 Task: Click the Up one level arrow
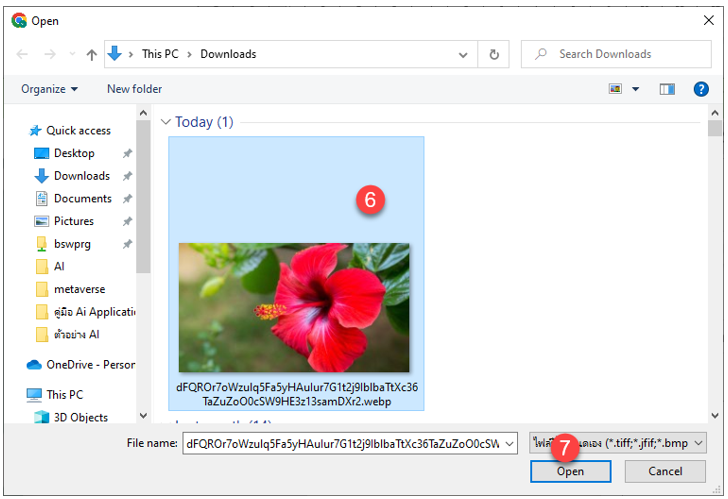[91, 54]
